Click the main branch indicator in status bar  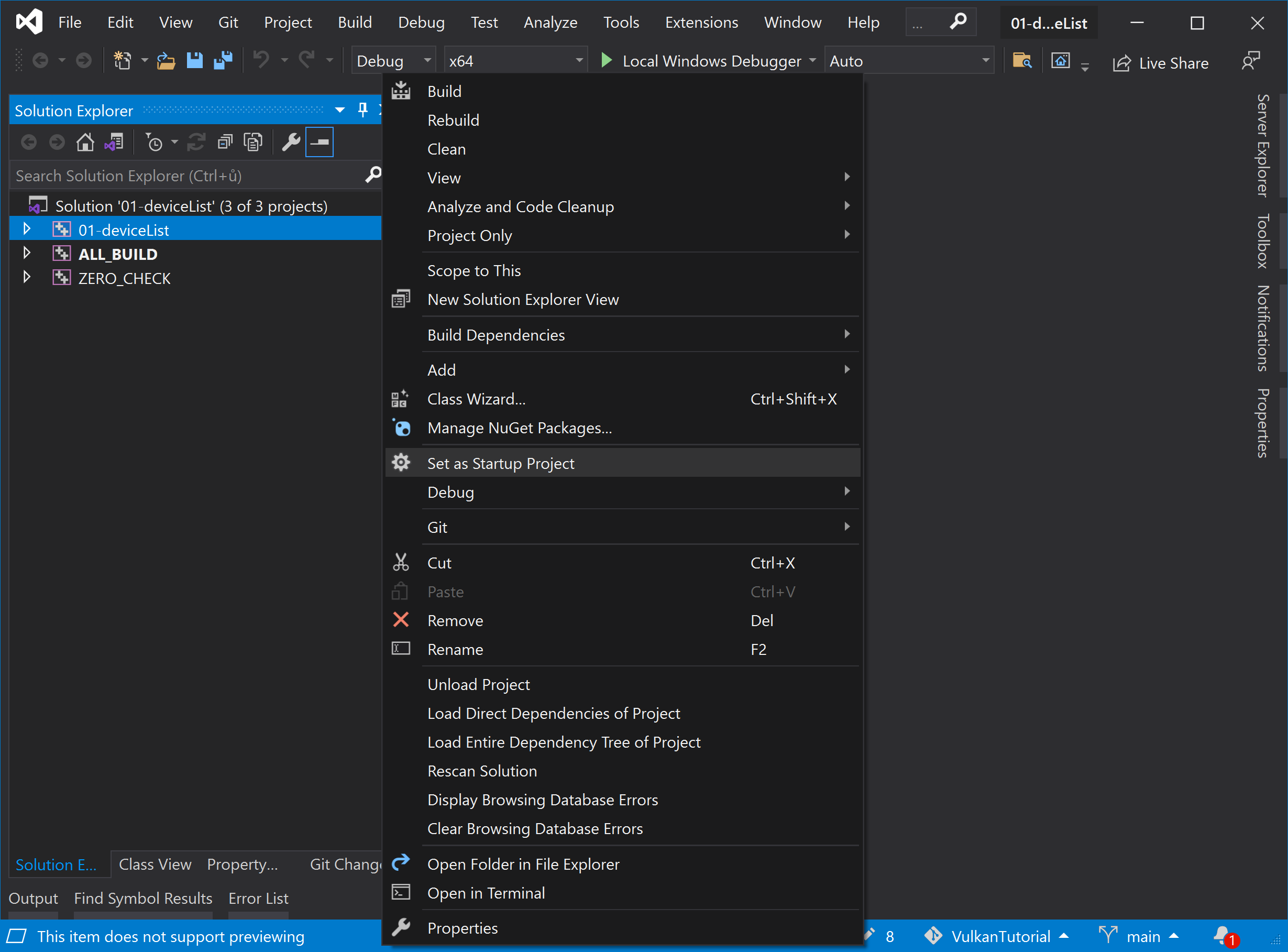(x=1143, y=936)
